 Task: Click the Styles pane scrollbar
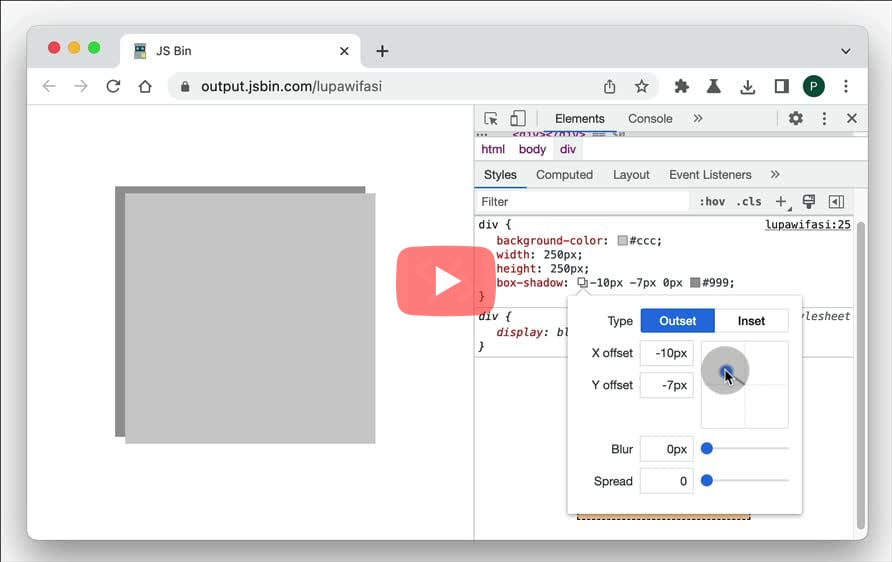coord(861,375)
